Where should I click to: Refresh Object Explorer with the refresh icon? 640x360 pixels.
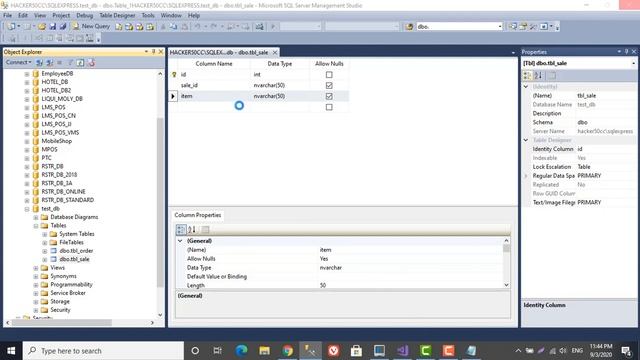(x=80, y=63)
